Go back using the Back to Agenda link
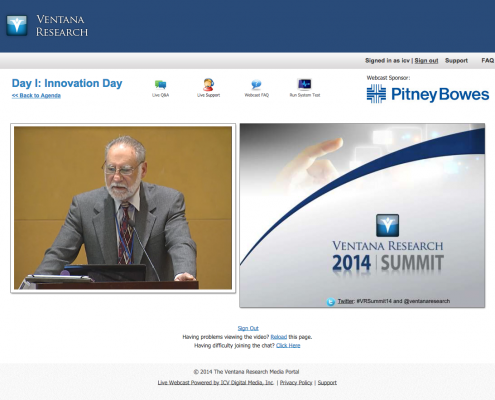495x400 pixels. click(36, 96)
